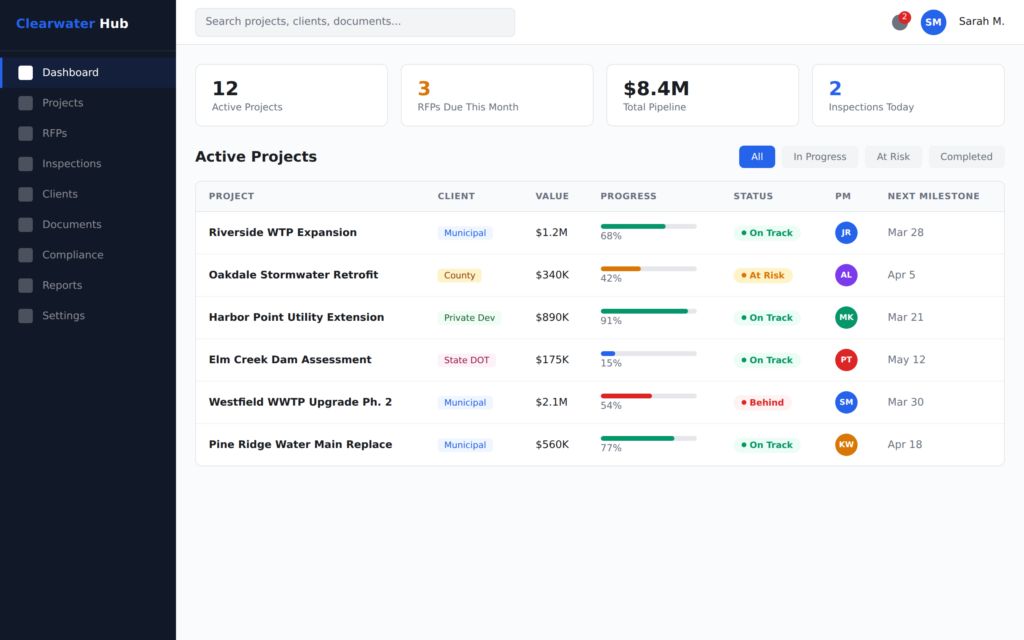Open the notification bell with red badge
This screenshot has width=1024, height=640.
pyautogui.click(x=899, y=22)
